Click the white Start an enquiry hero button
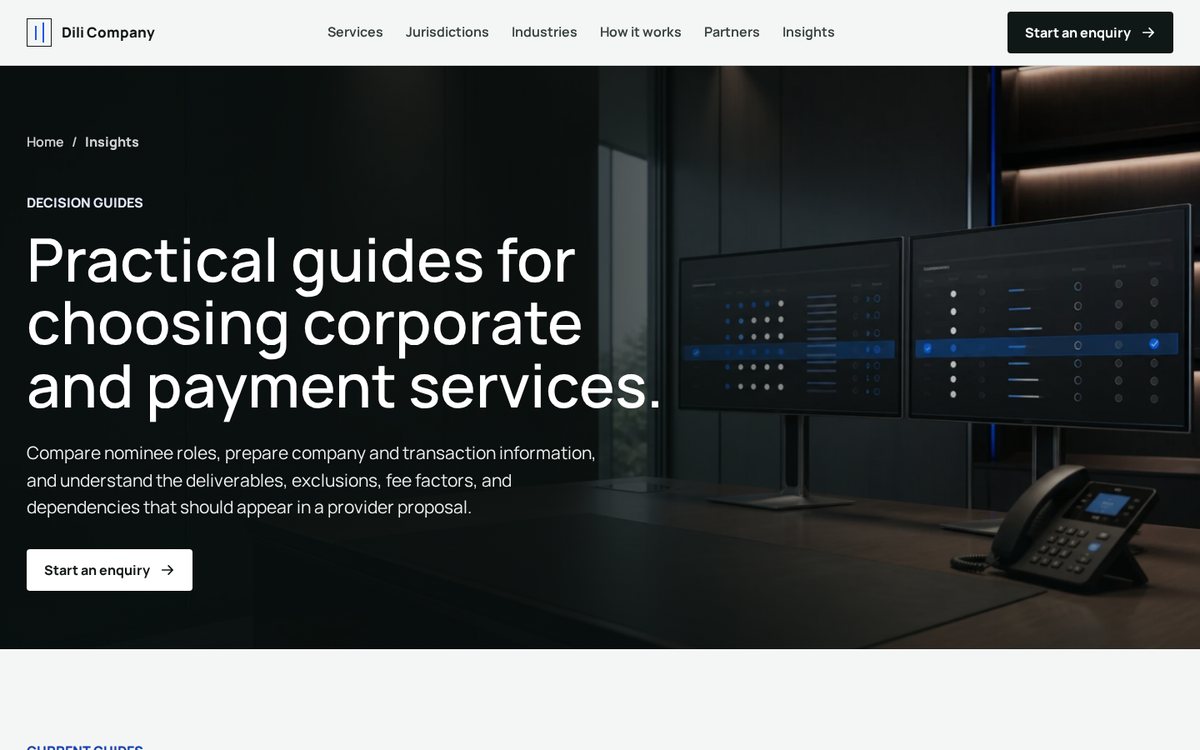Screen dimensions: 1200x750 110,570
